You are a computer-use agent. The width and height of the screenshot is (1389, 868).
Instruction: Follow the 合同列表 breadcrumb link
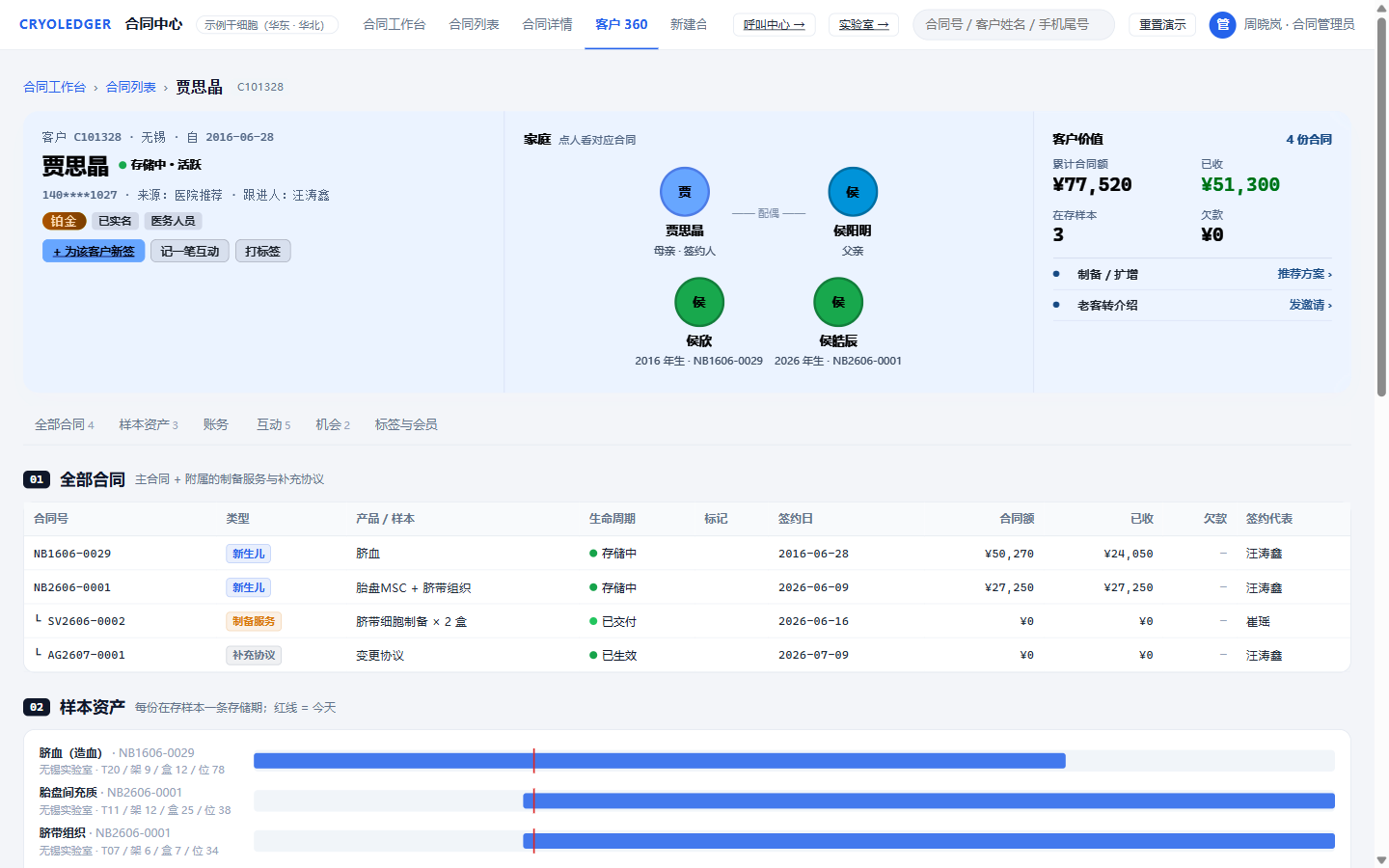coord(131,87)
